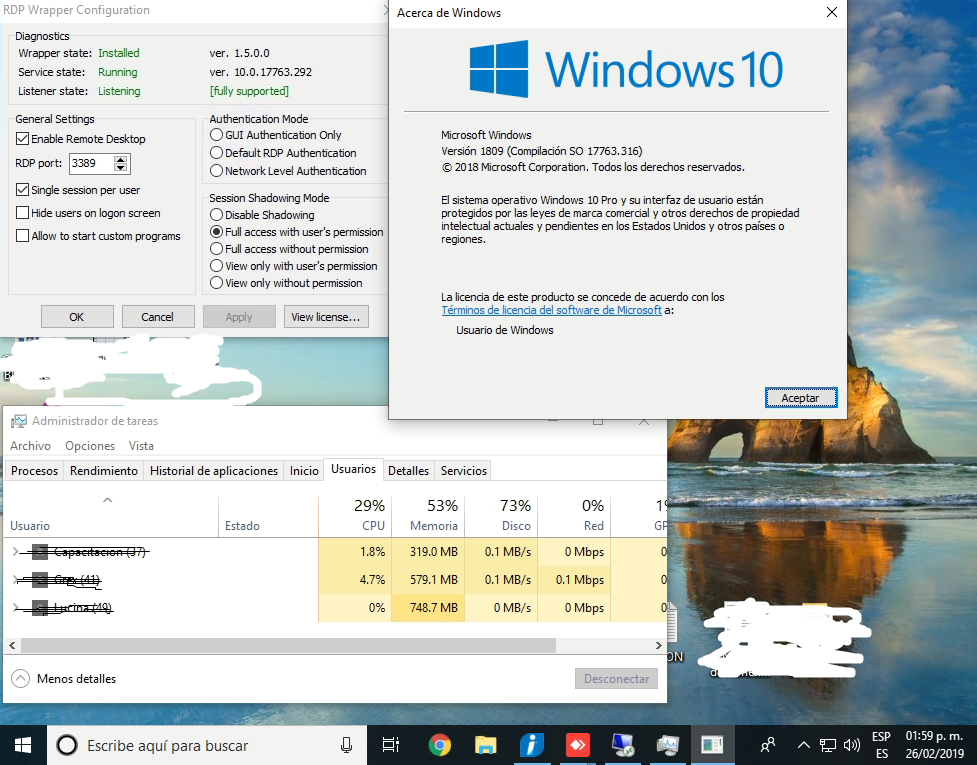The height and width of the screenshot is (765, 977).
Task: Collapse with Menos detalles arrow
Action: tap(21, 678)
